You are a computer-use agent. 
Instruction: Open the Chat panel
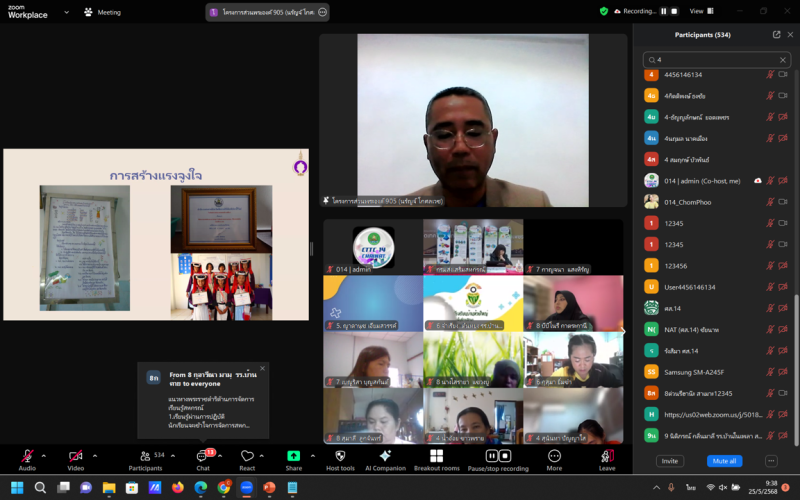click(x=203, y=460)
